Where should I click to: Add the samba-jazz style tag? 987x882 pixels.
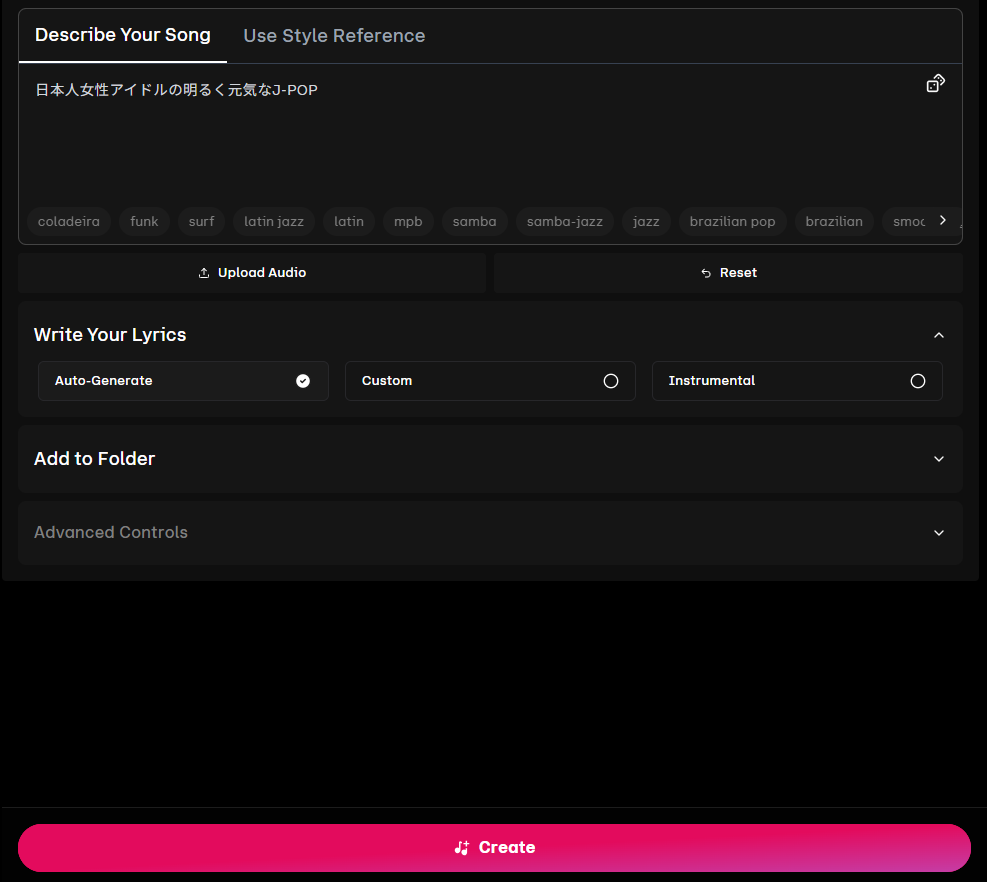[x=565, y=222]
